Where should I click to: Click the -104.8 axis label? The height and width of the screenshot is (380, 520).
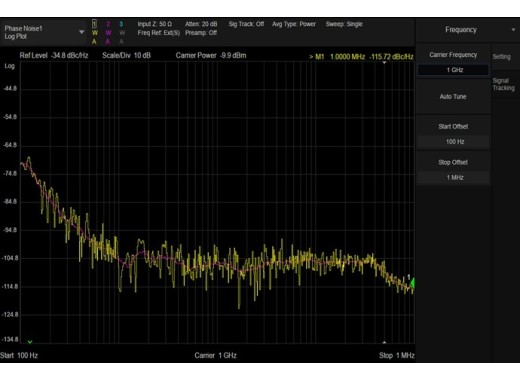(x=10, y=258)
